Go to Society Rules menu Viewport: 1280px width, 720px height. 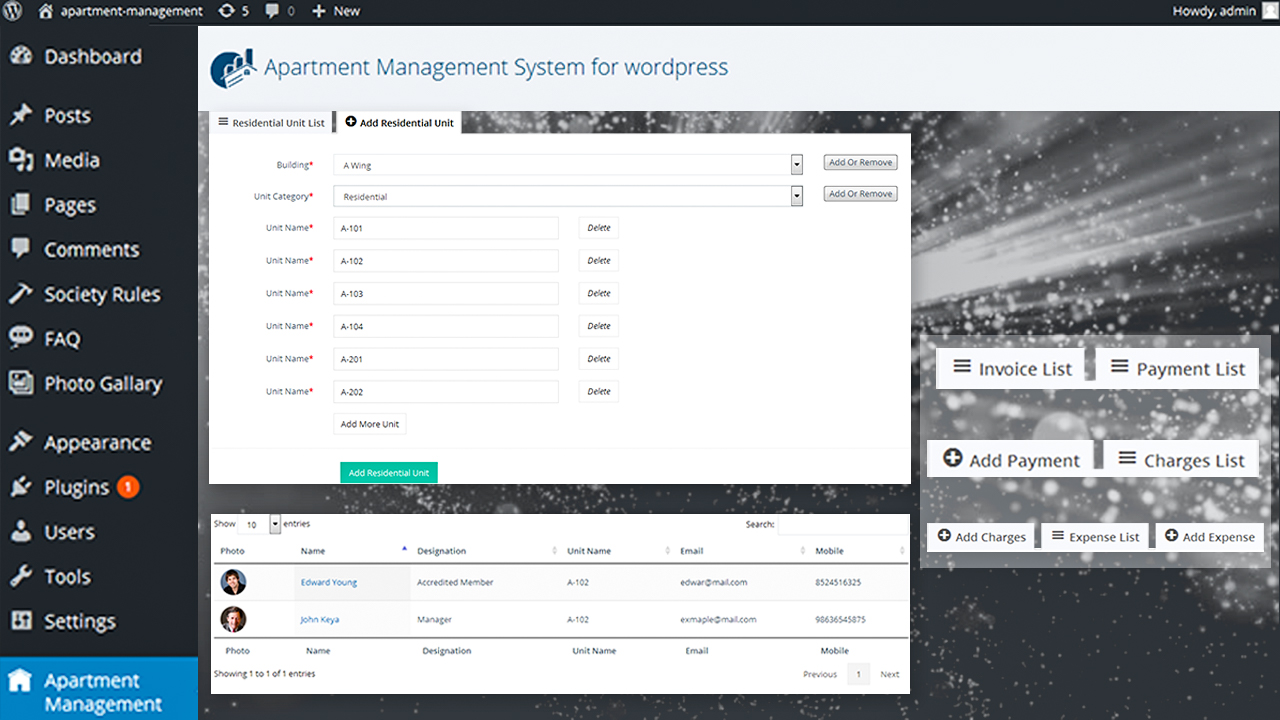pyautogui.click(x=101, y=295)
